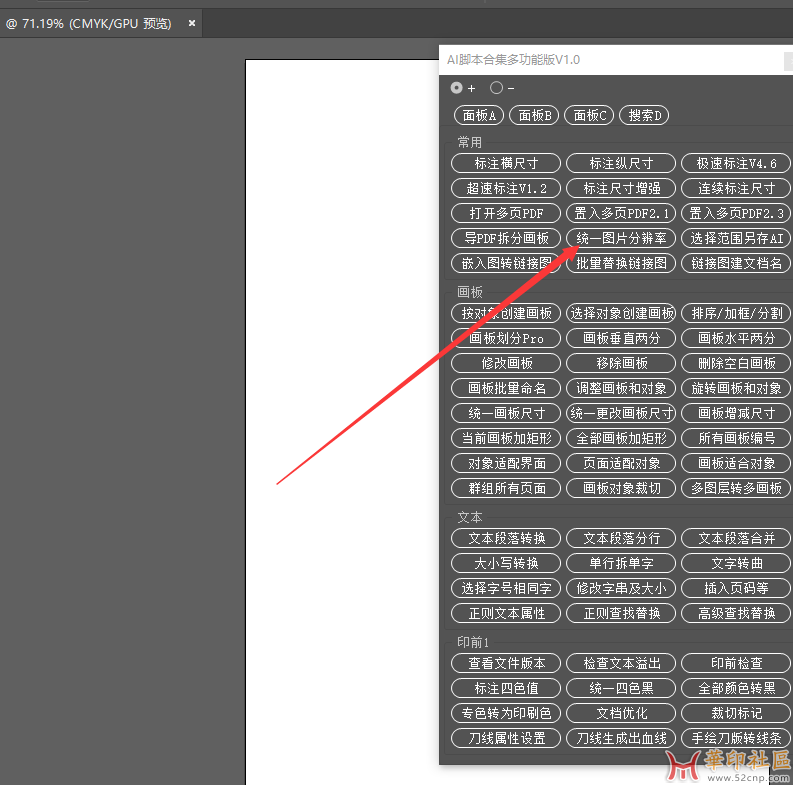Click 标注尺寸增强 button
The width and height of the screenshot is (793, 785).
click(x=621, y=188)
